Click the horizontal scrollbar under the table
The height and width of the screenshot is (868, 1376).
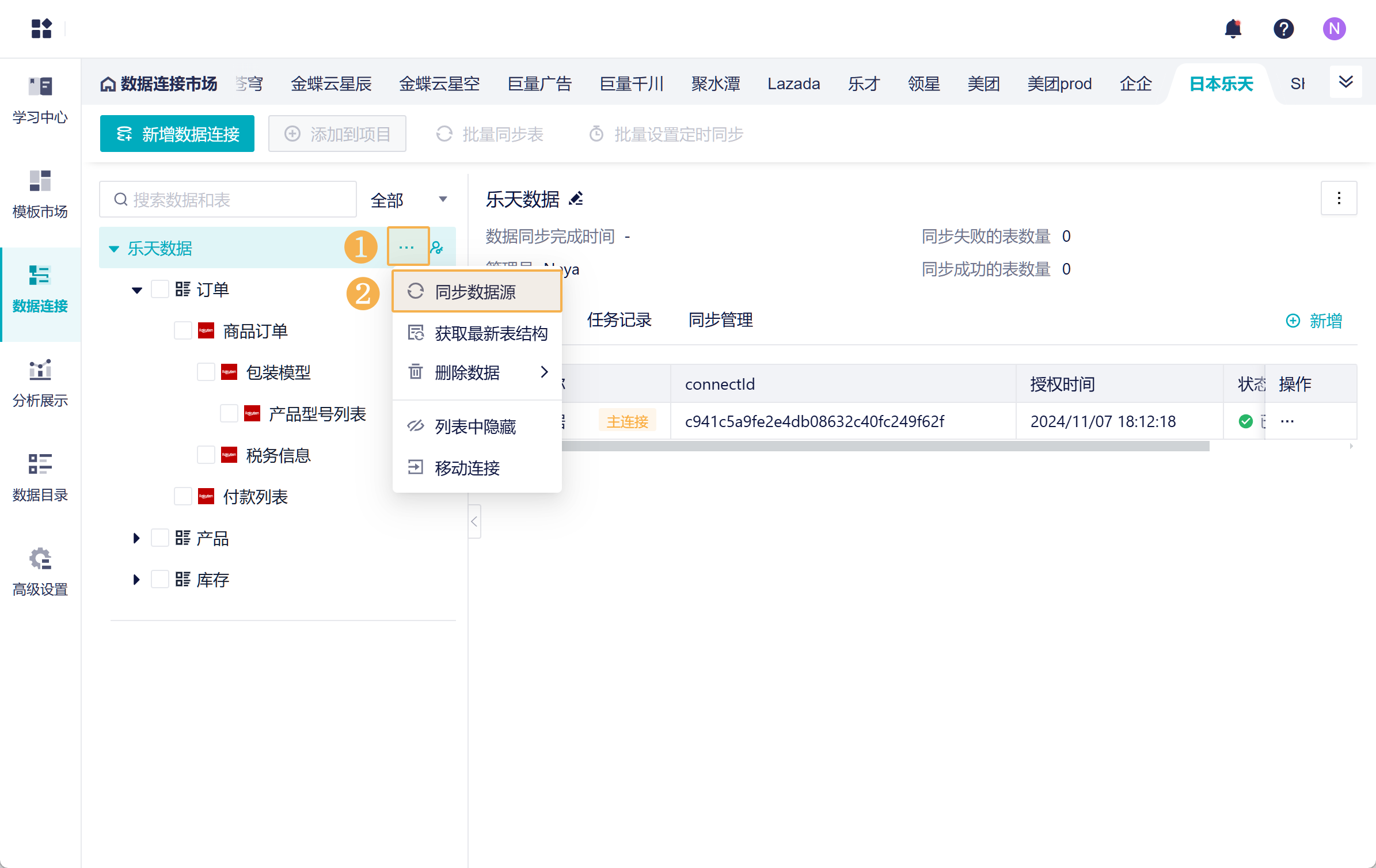tap(885, 446)
